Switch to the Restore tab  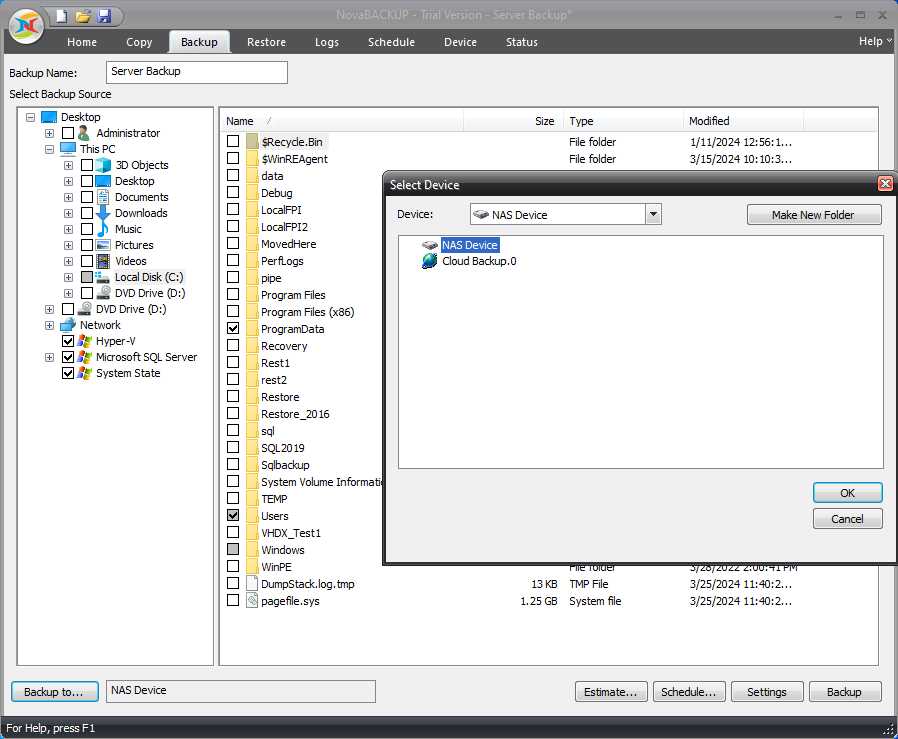point(266,42)
